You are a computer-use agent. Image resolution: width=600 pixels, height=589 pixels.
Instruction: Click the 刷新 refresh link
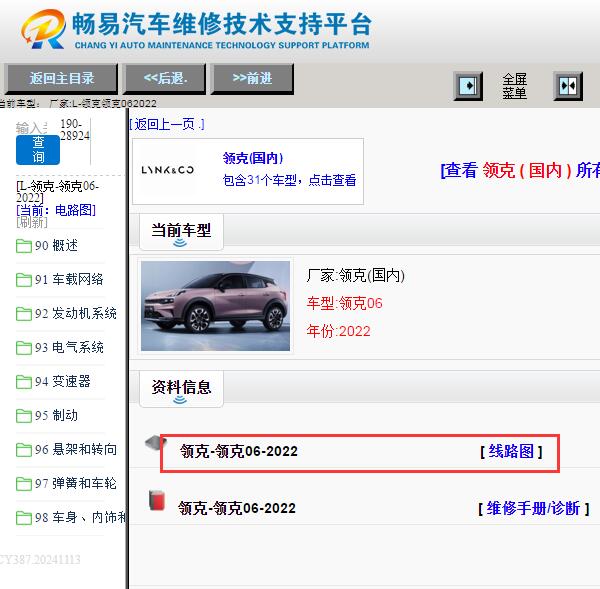click(32, 222)
